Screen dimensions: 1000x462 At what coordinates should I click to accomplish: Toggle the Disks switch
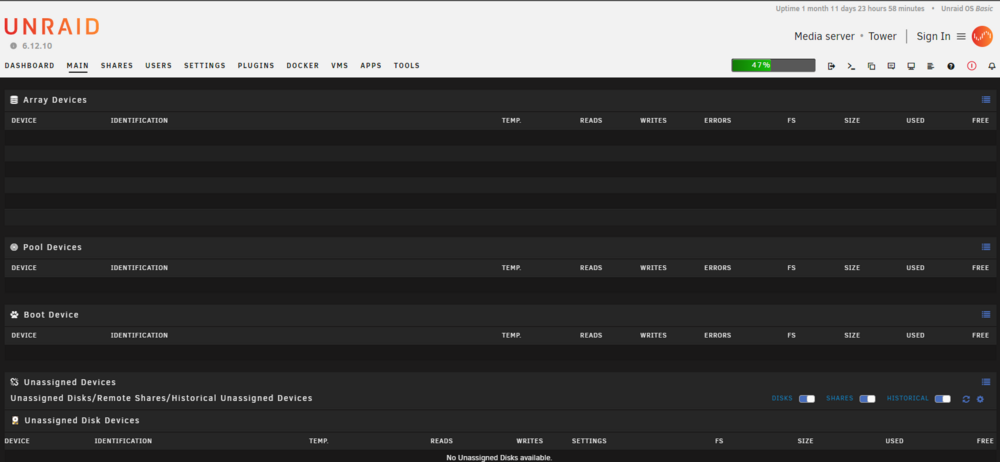(807, 399)
